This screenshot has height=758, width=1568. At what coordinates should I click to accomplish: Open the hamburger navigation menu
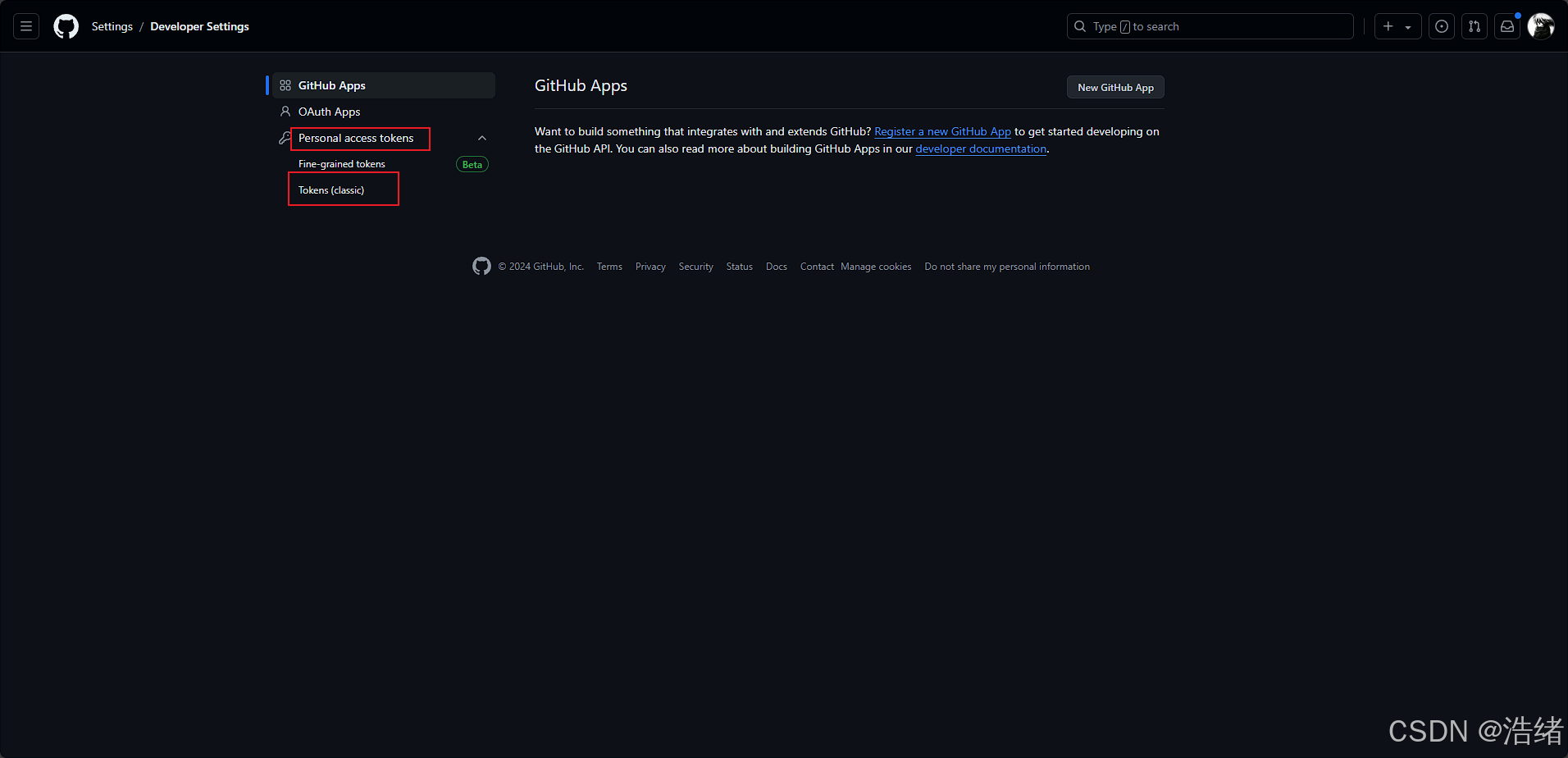26,26
